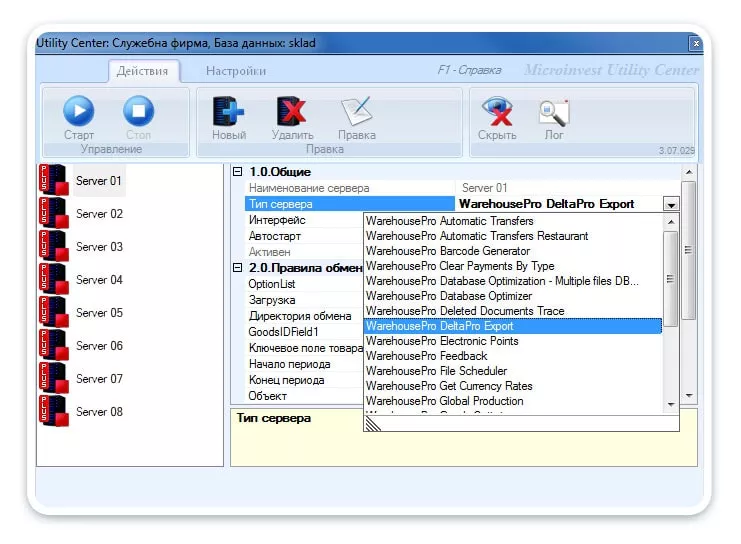Open the Лог log viewer icon
This screenshot has width=741, height=544.
tap(553, 111)
